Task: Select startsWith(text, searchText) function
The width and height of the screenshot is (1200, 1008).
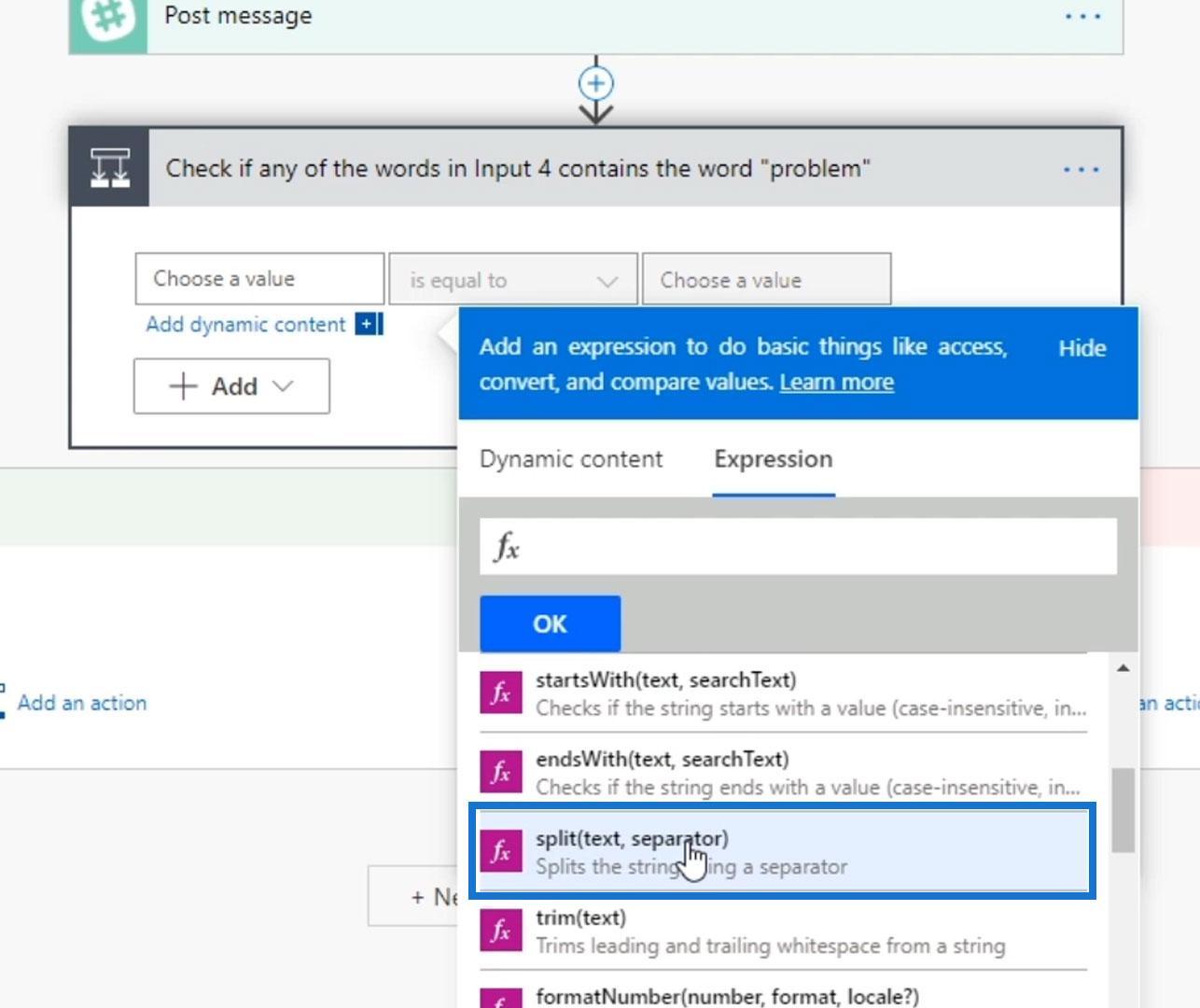Action: coord(783,693)
